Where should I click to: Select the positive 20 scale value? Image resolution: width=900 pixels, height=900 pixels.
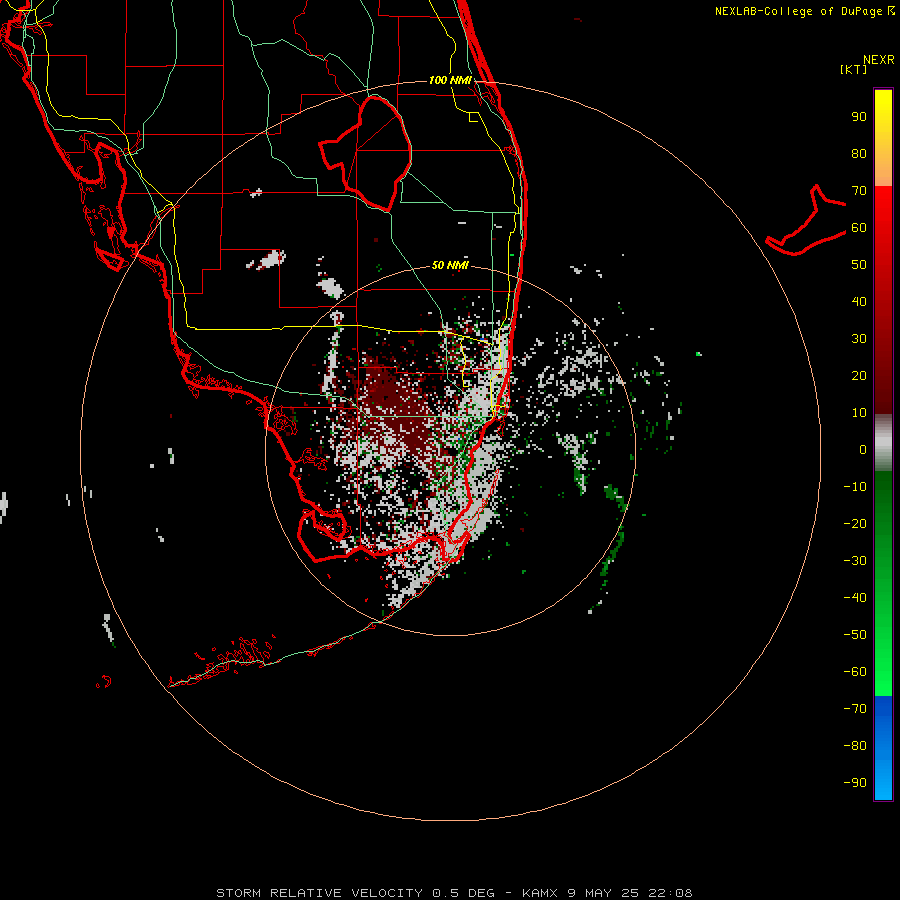coord(859,375)
